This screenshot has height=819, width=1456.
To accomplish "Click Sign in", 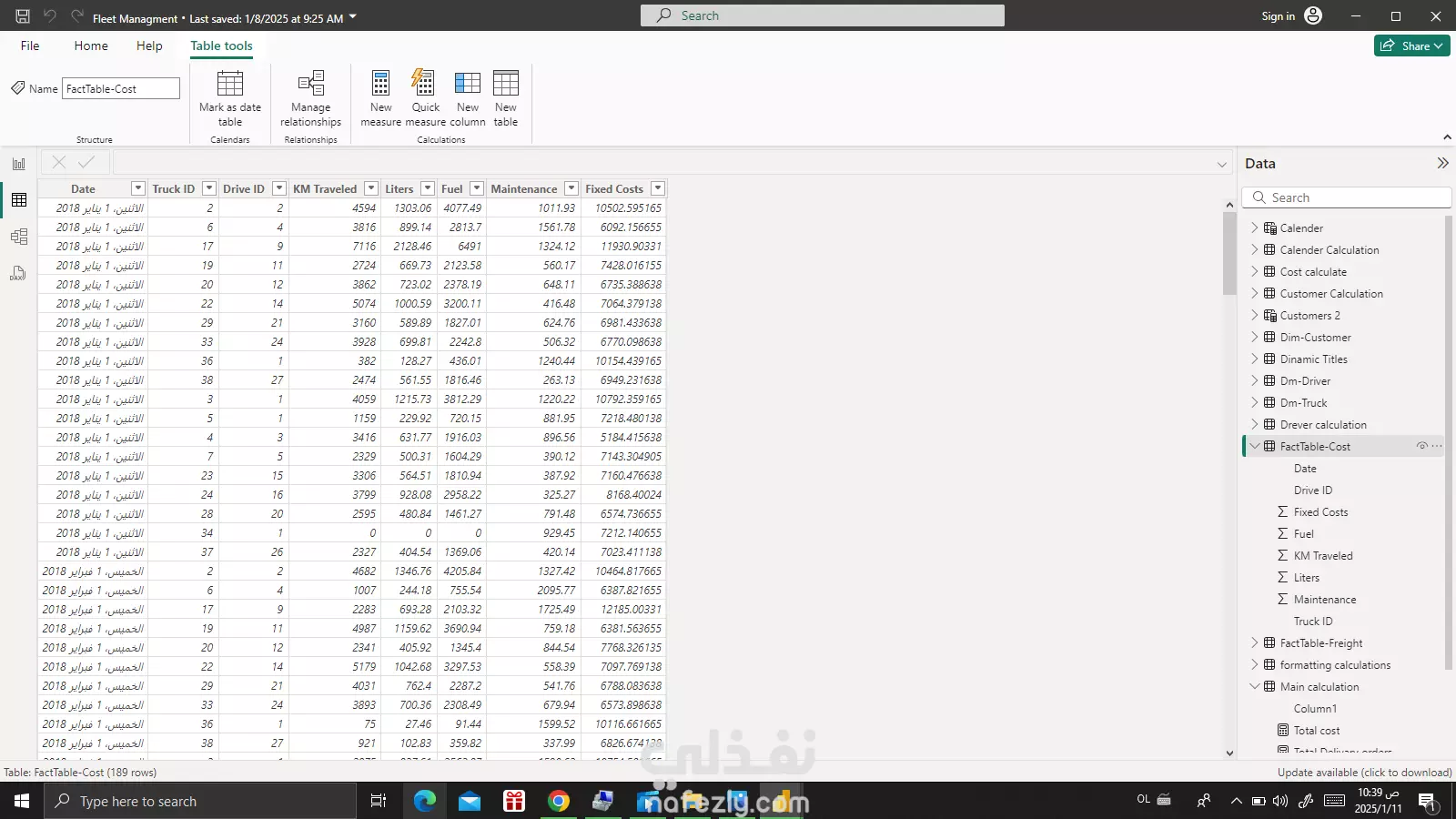I will pyautogui.click(x=1278, y=15).
